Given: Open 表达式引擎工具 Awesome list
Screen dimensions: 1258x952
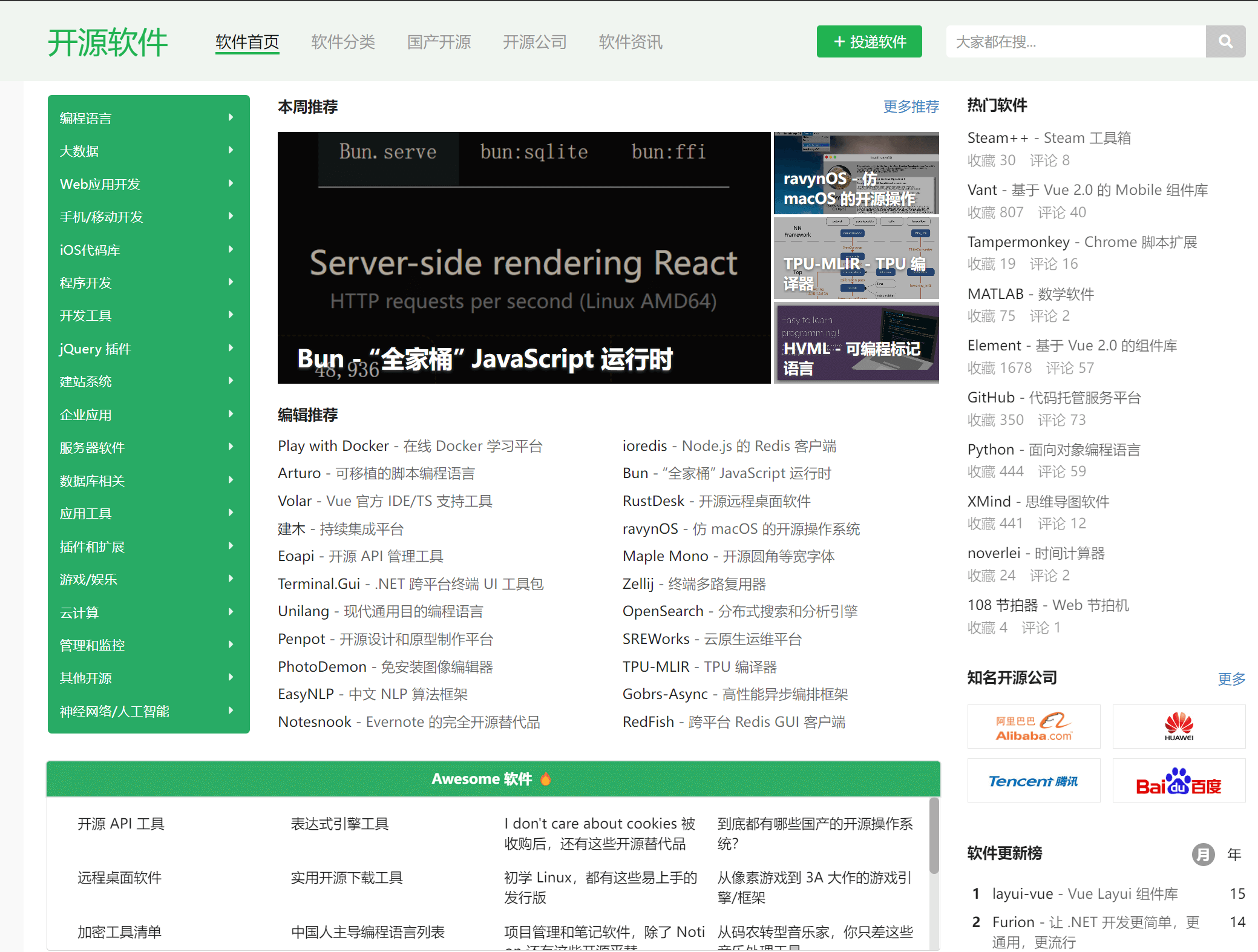Looking at the screenshot, I should tap(339, 824).
